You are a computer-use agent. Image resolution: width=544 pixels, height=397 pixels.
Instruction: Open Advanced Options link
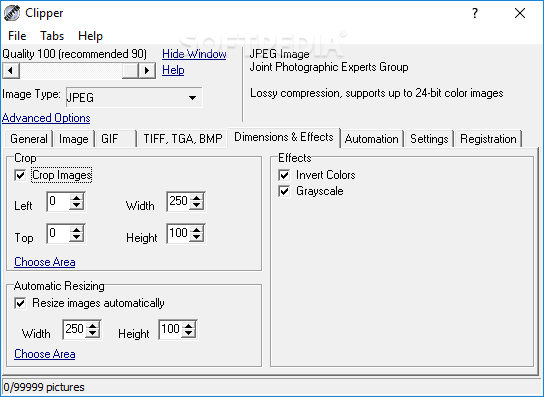point(46,118)
